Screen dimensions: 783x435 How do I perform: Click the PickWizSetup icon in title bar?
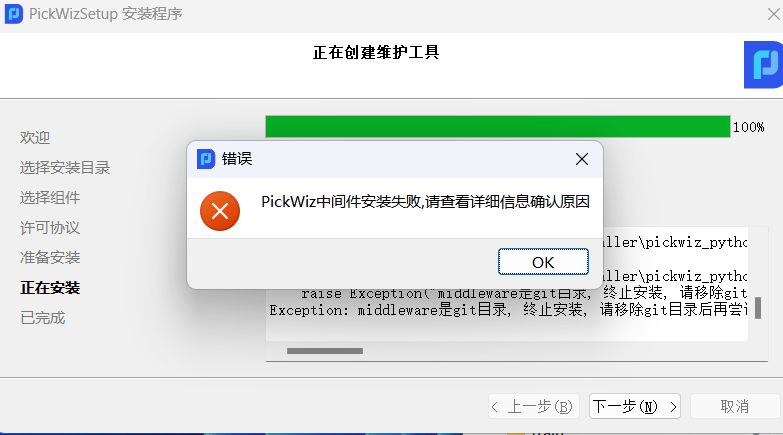[x=13, y=13]
